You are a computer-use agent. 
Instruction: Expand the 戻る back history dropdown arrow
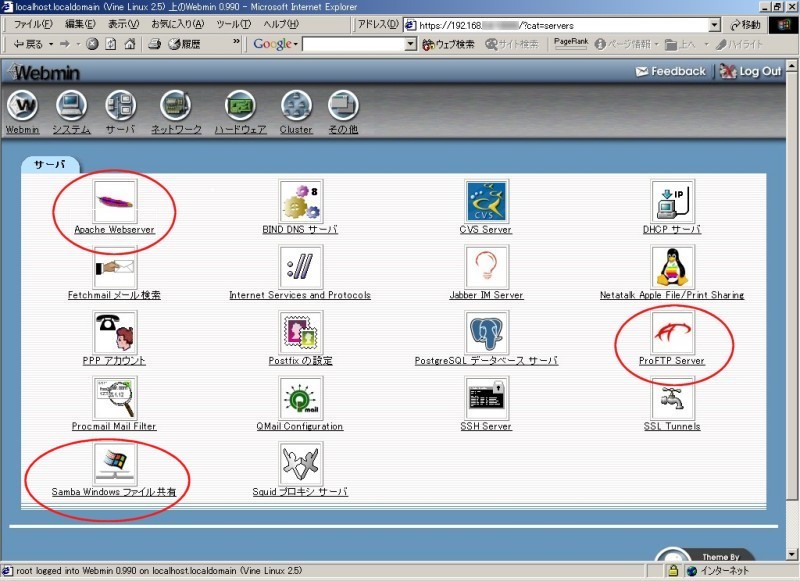pyautogui.click(x=51, y=44)
